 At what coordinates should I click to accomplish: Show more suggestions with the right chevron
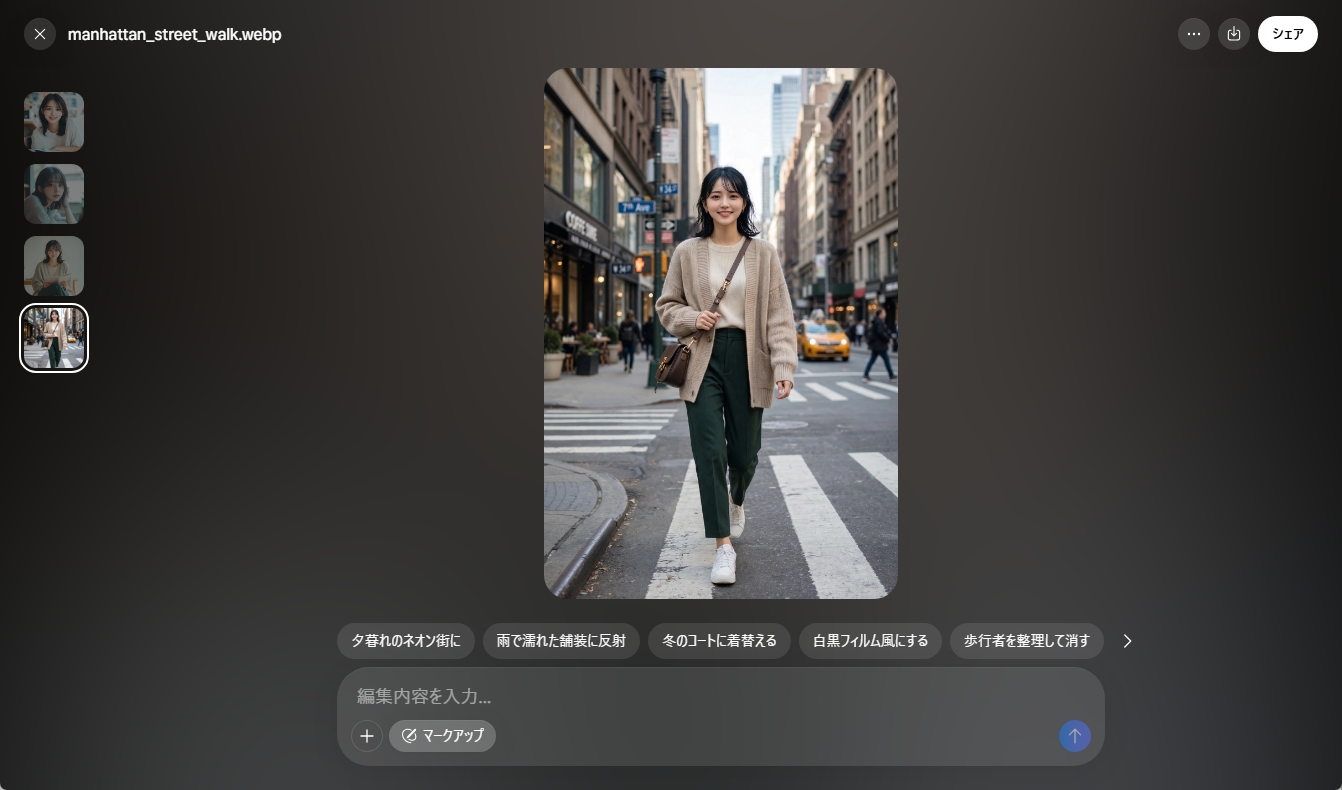pos(1127,641)
